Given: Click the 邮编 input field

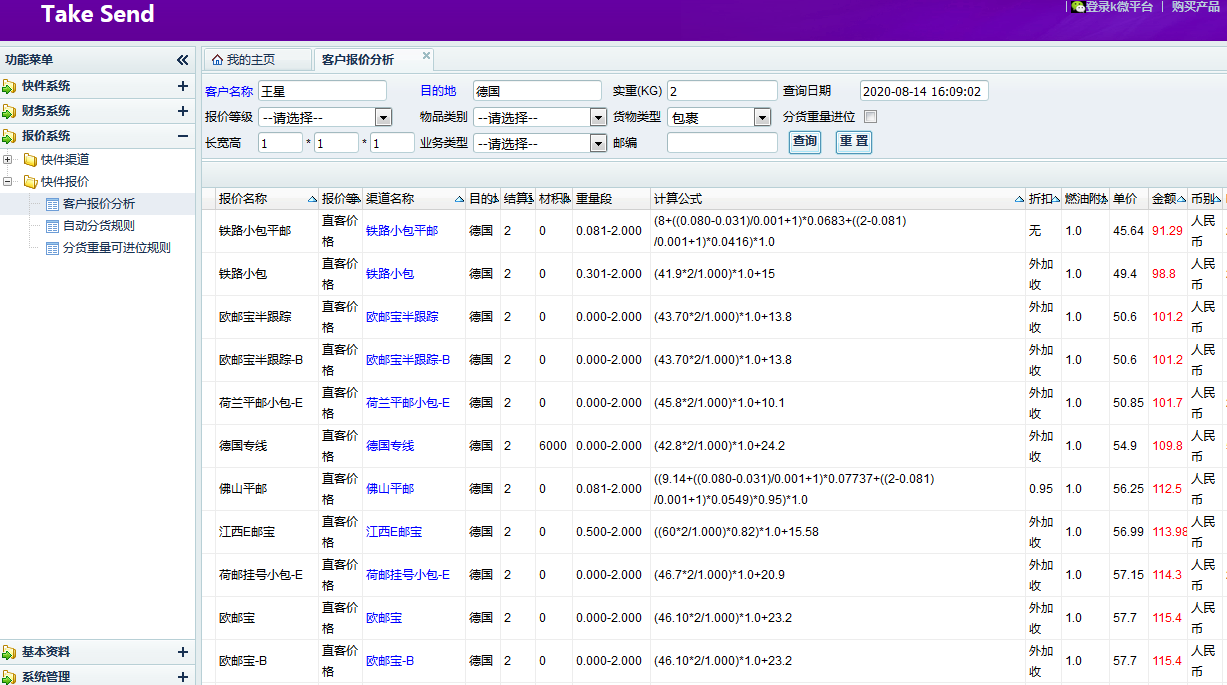Looking at the screenshot, I should click(x=722, y=143).
